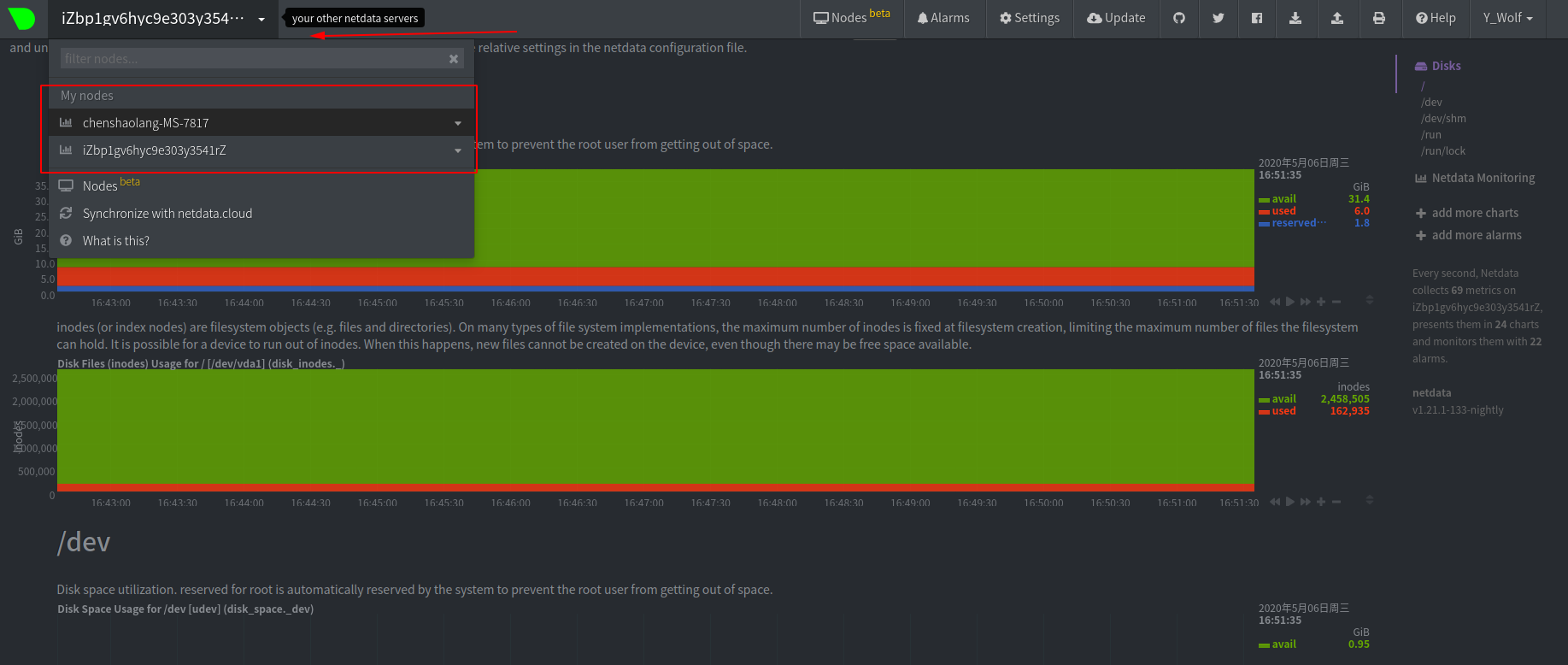
Task: Pan disk space chart left
Action: (1275, 302)
